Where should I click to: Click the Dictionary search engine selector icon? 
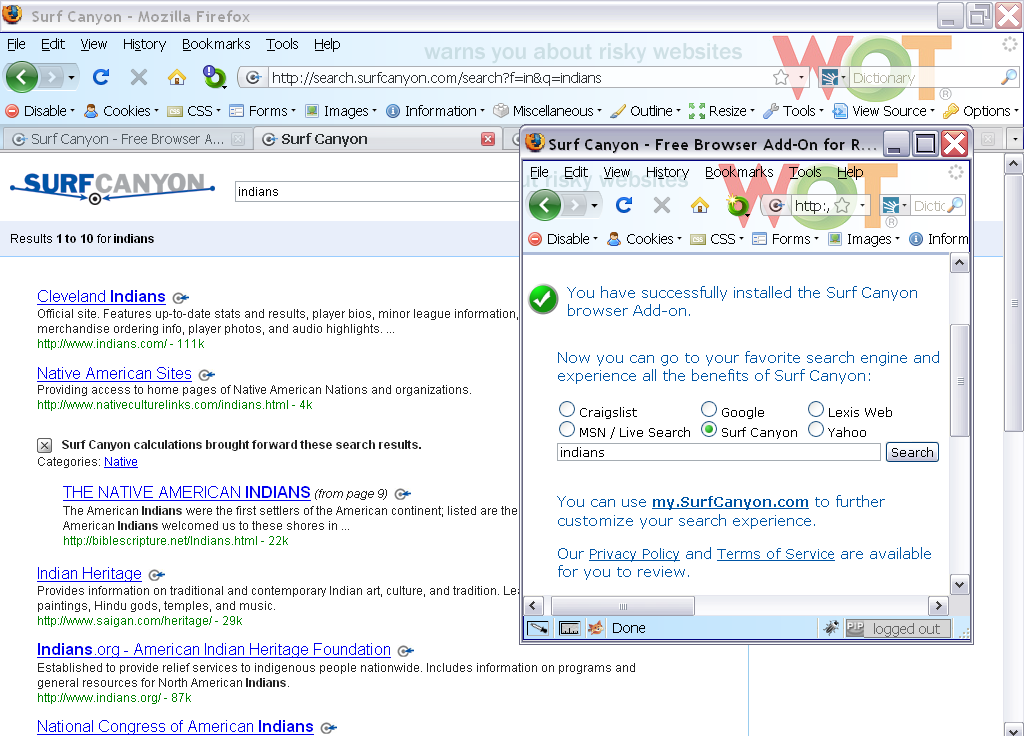tap(833, 78)
